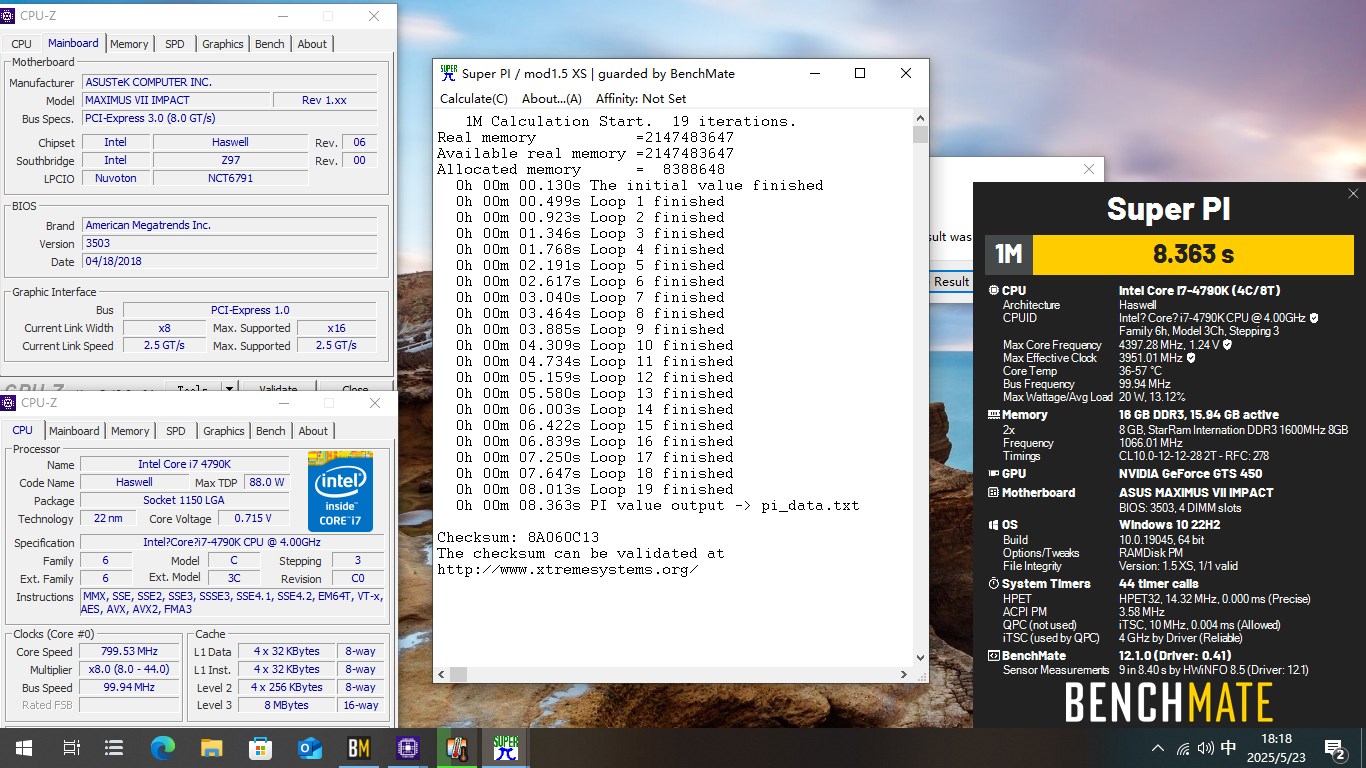Open Outlook from the taskbar
This screenshot has width=1366, height=768.
click(x=310, y=748)
